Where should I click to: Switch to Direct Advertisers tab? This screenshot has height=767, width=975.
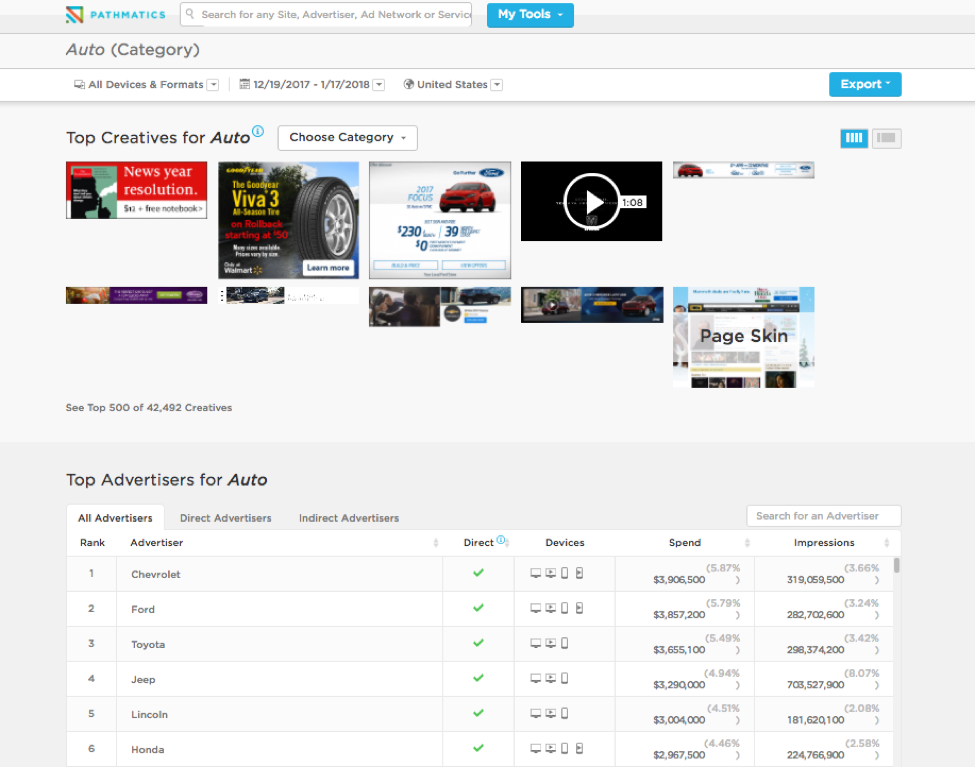tap(225, 518)
